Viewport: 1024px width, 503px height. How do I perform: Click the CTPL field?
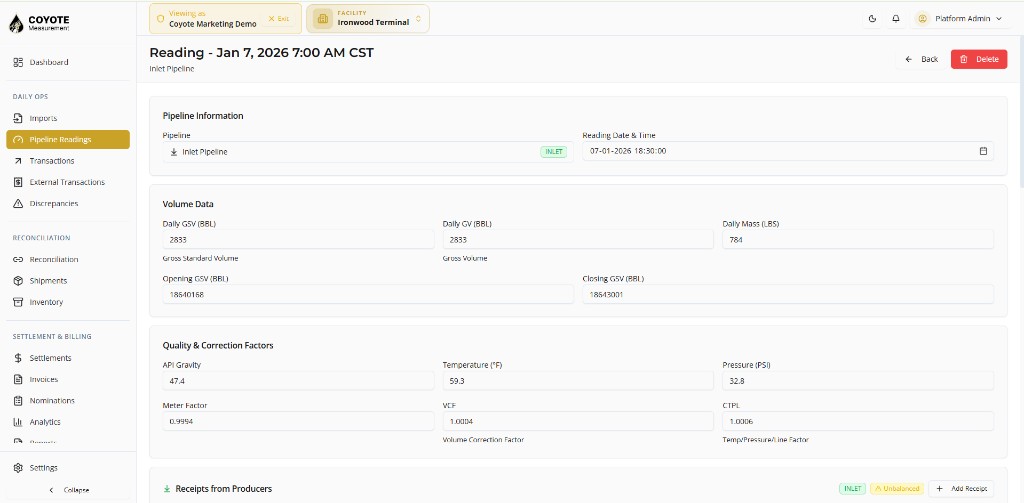(x=858, y=421)
